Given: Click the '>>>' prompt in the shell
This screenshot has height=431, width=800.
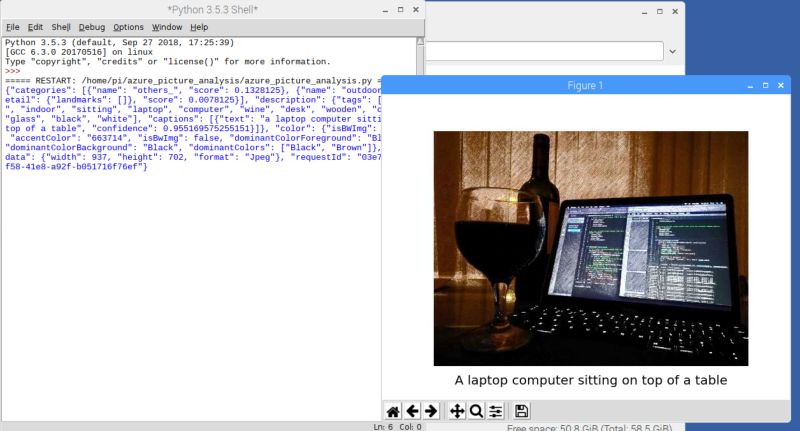Looking at the screenshot, I should pos(13,71).
